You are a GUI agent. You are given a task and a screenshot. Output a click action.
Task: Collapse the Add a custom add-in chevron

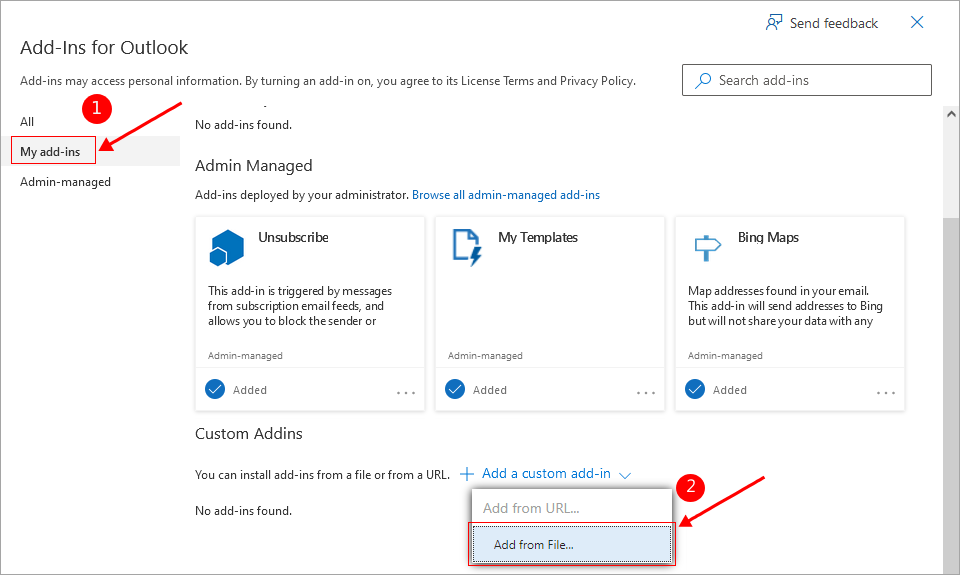tap(625, 475)
